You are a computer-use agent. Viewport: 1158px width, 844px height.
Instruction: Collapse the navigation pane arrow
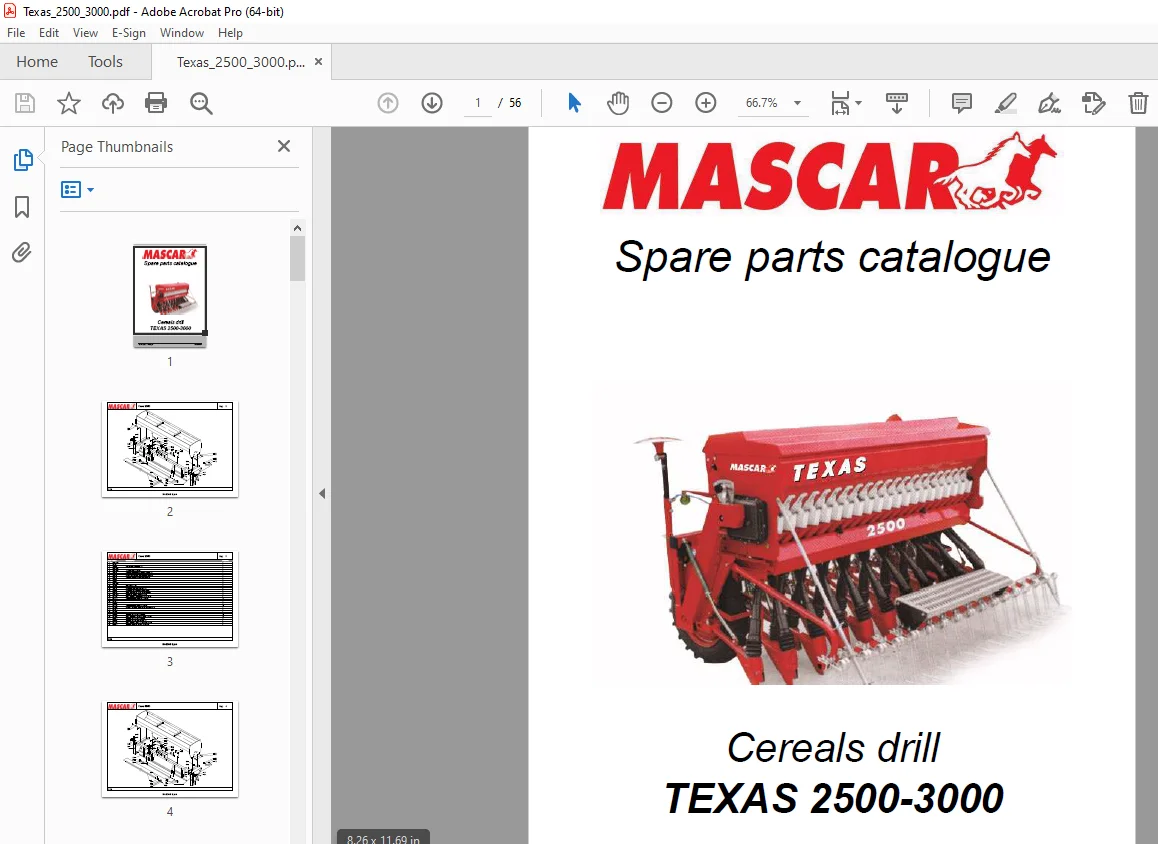coord(322,493)
